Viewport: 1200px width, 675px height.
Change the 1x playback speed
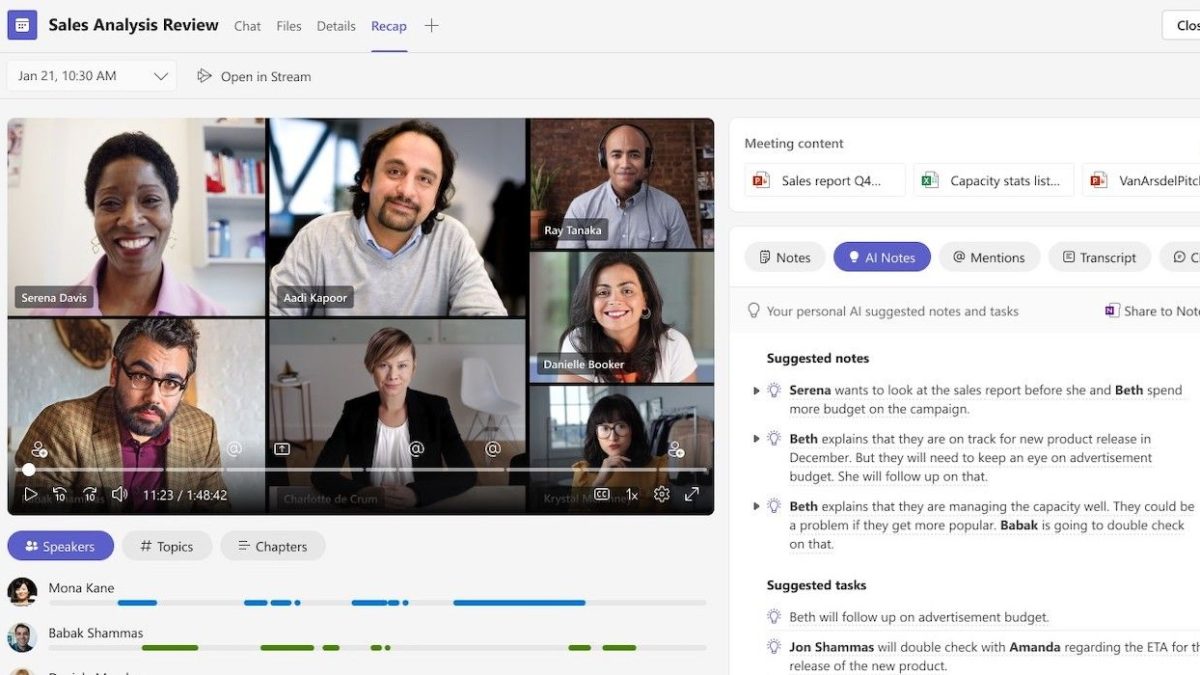point(632,494)
